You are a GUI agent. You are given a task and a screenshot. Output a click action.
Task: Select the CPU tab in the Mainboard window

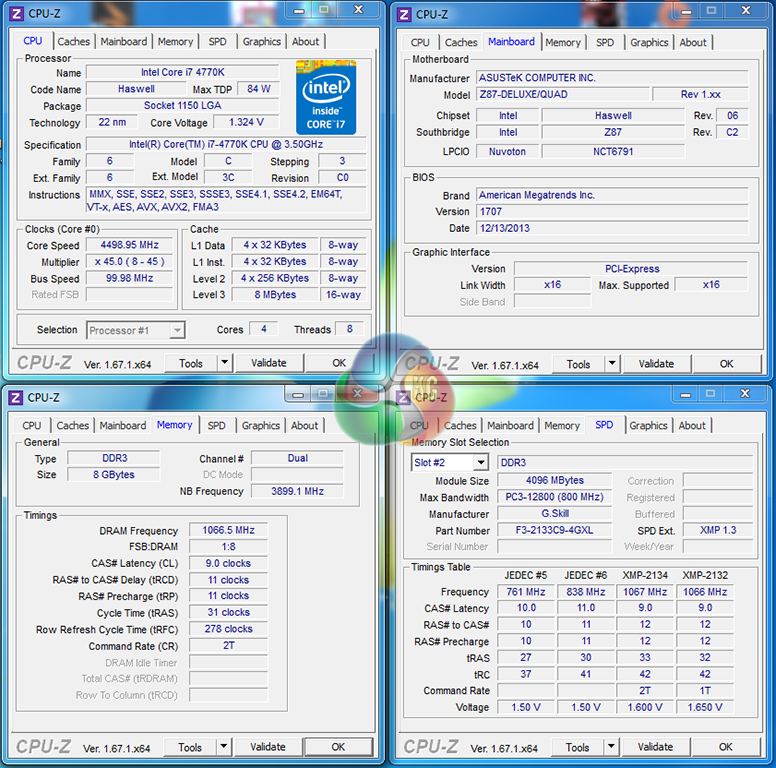(x=420, y=43)
